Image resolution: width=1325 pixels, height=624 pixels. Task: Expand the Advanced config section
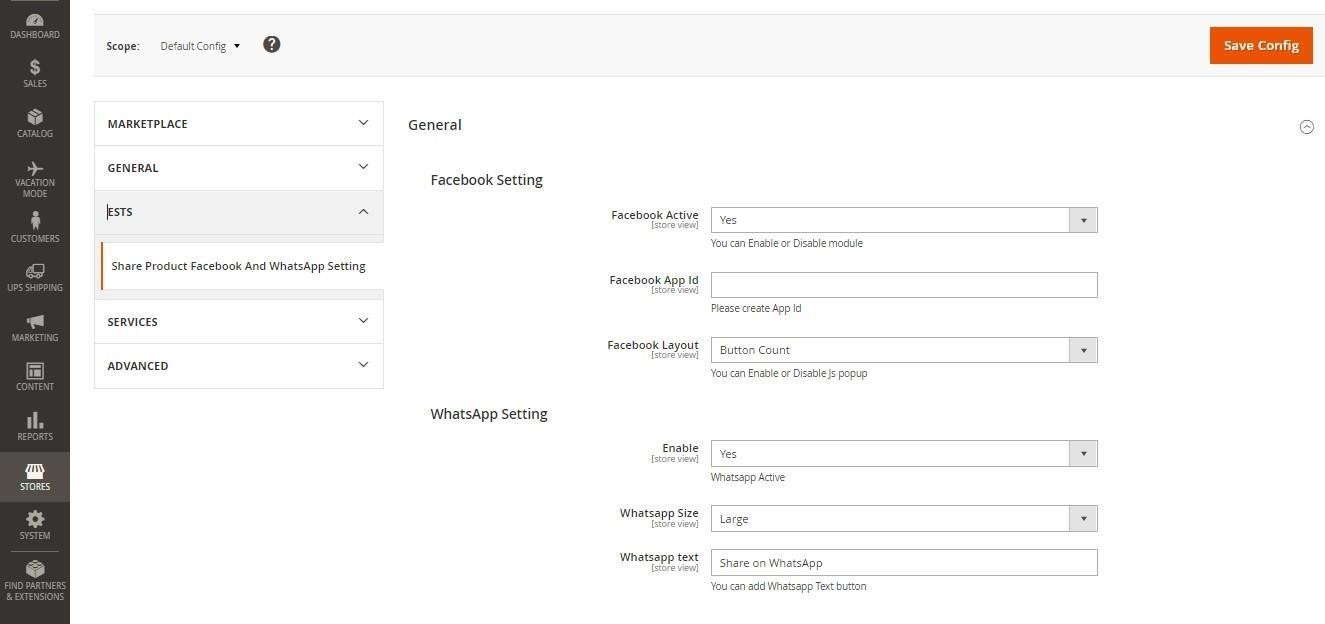pyautogui.click(x=238, y=366)
